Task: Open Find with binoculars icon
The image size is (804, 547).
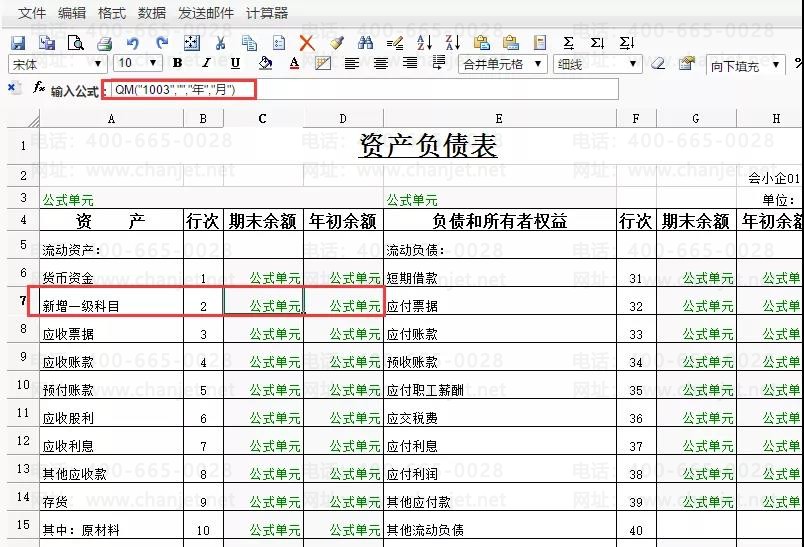Action: click(x=365, y=43)
